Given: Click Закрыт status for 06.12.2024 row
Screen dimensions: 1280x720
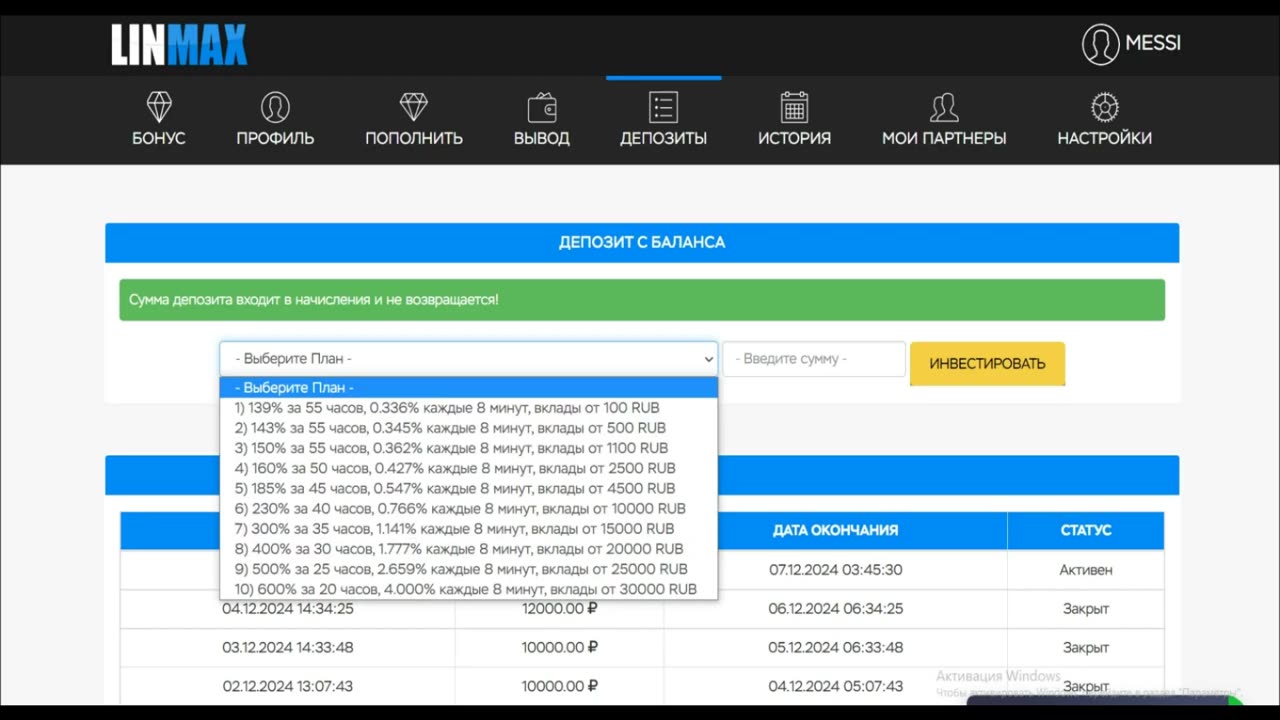Looking at the screenshot, I should coord(1086,608).
